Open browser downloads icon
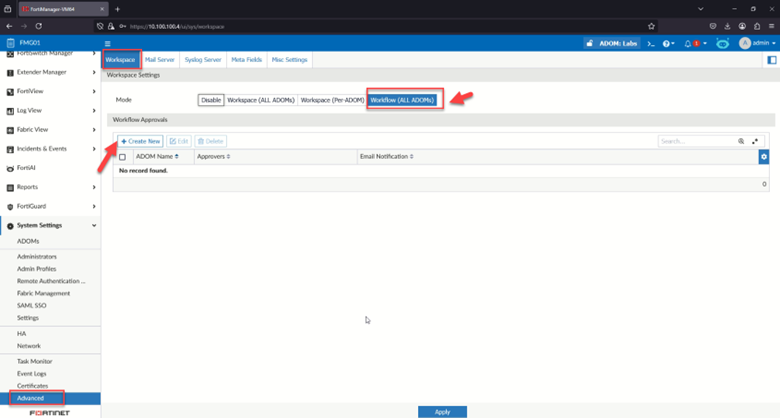The width and height of the screenshot is (780, 418). [727, 26]
